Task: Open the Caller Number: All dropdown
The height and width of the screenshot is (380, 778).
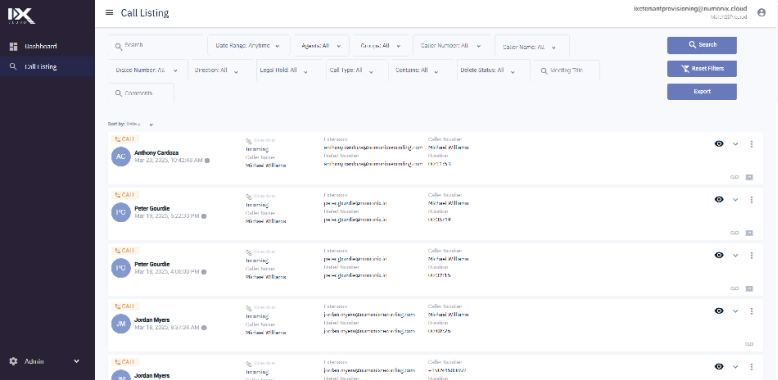Action: pyautogui.click(x=453, y=46)
